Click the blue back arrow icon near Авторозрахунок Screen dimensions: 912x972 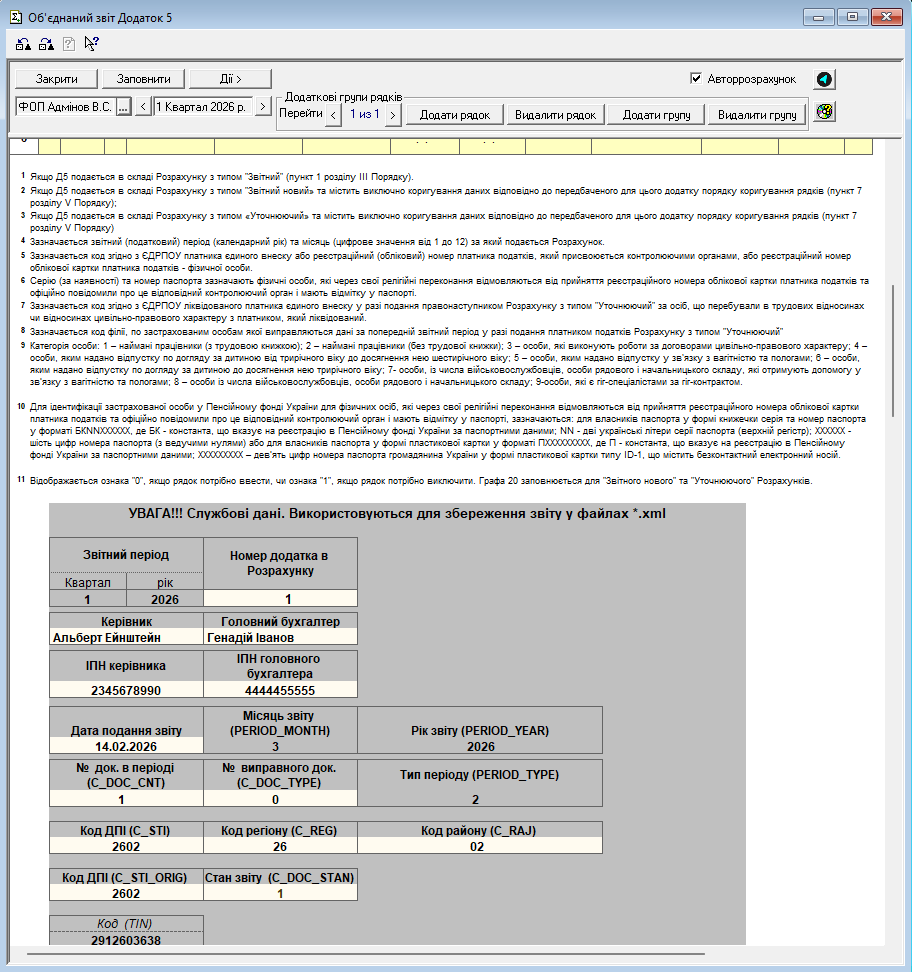[824, 79]
